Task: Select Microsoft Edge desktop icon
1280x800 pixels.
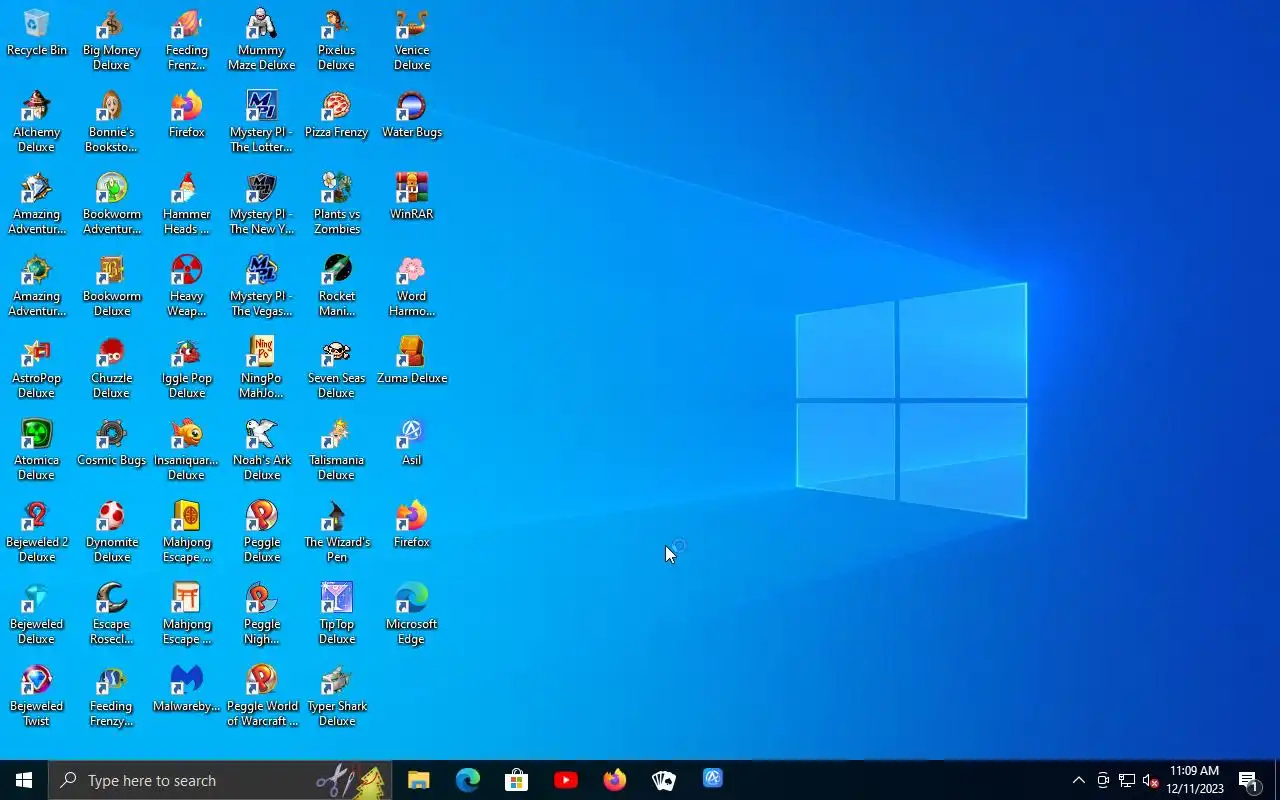Action: [x=412, y=614]
